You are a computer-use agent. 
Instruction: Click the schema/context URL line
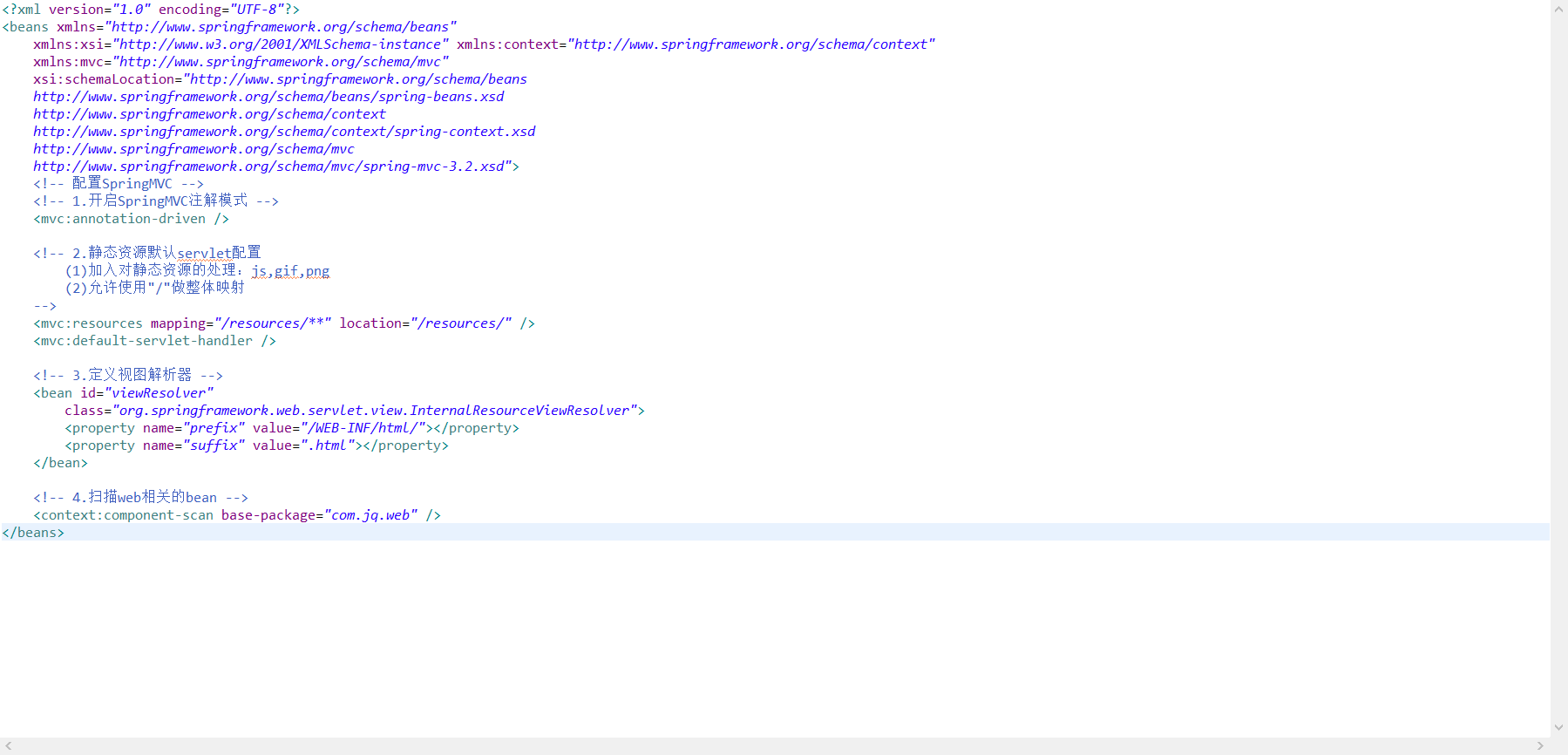pos(209,114)
